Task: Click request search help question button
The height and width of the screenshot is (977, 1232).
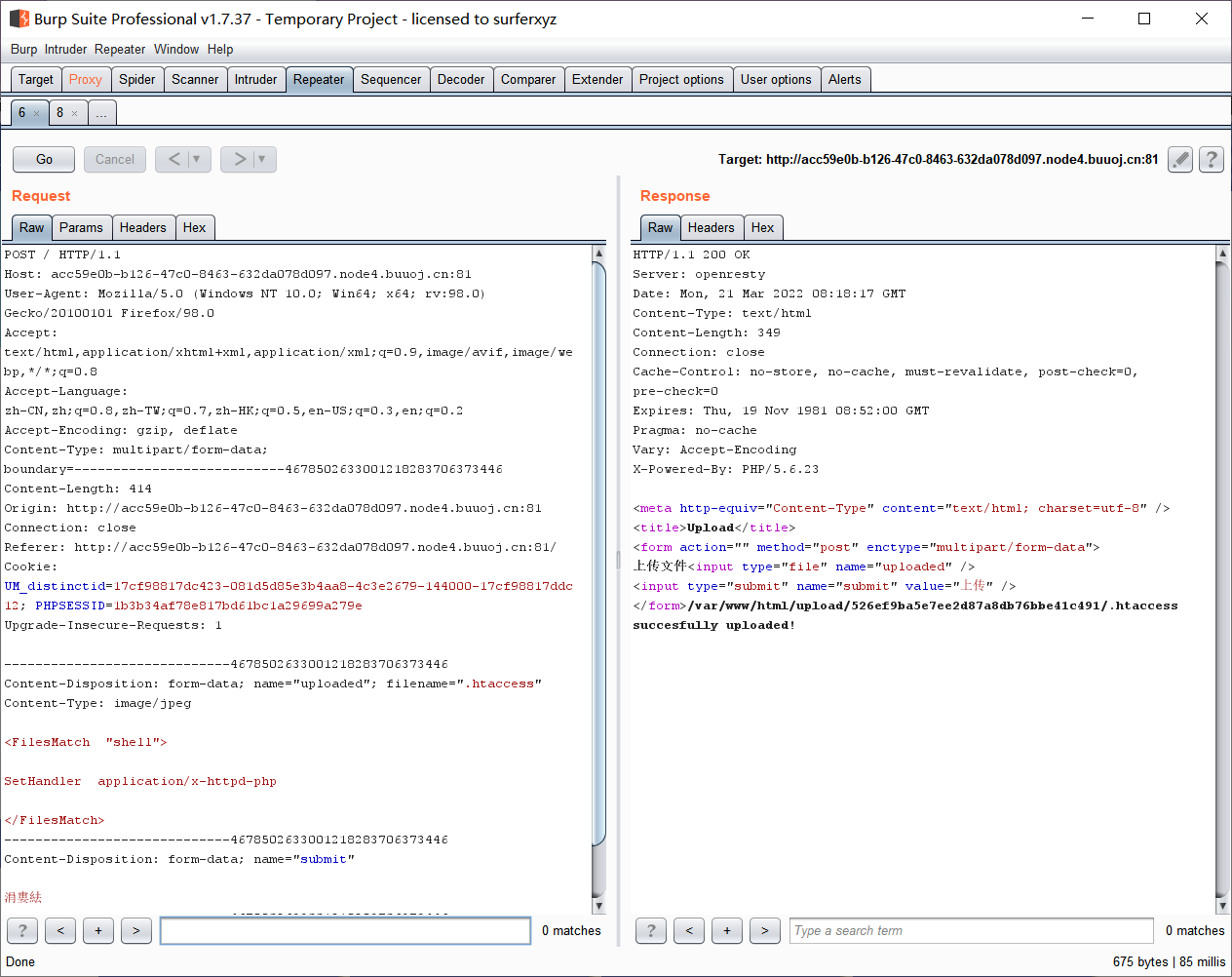Action: 22,931
